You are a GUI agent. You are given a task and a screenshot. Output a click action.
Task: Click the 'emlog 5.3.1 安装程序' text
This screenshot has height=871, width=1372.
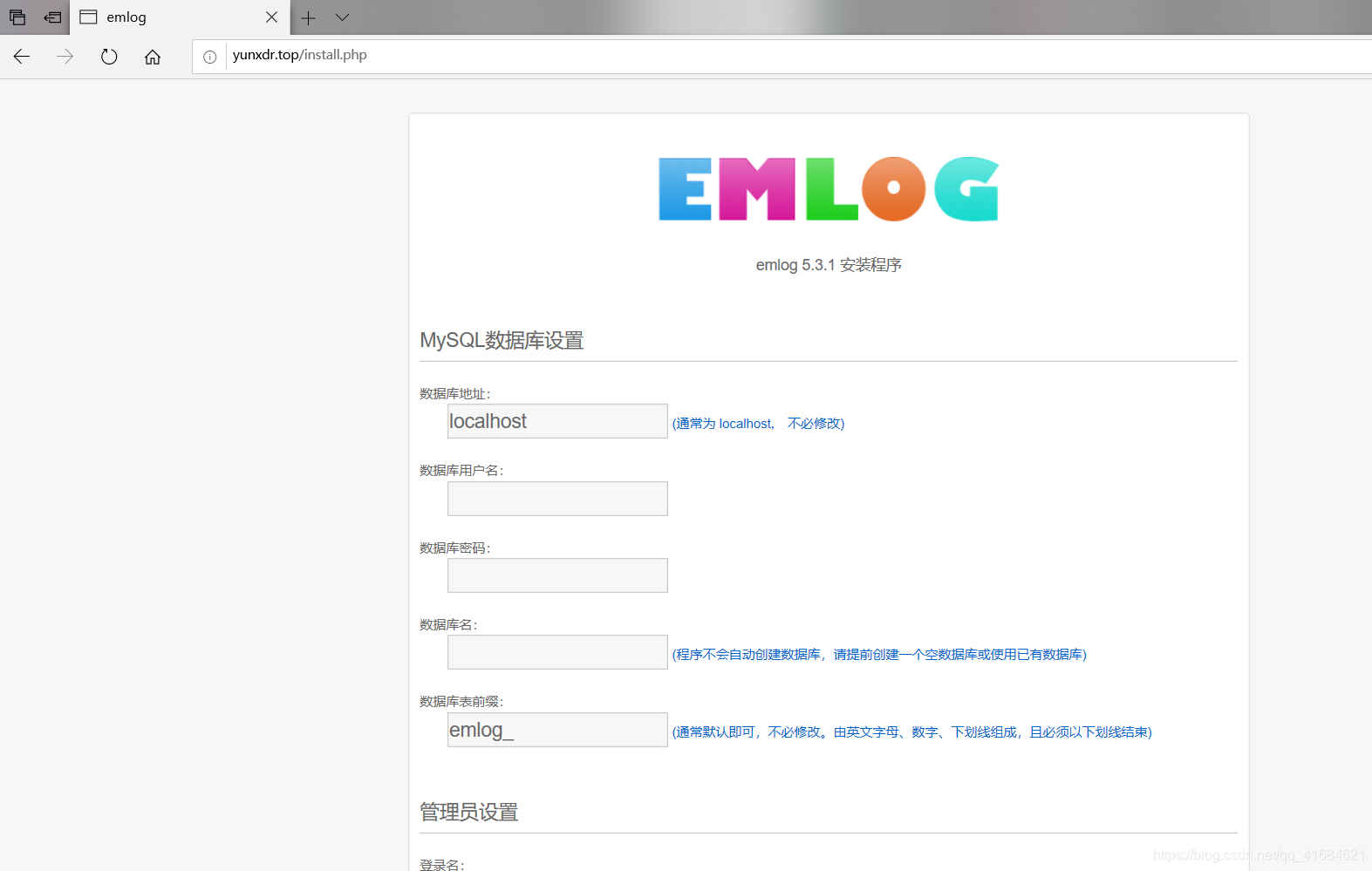tap(829, 265)
